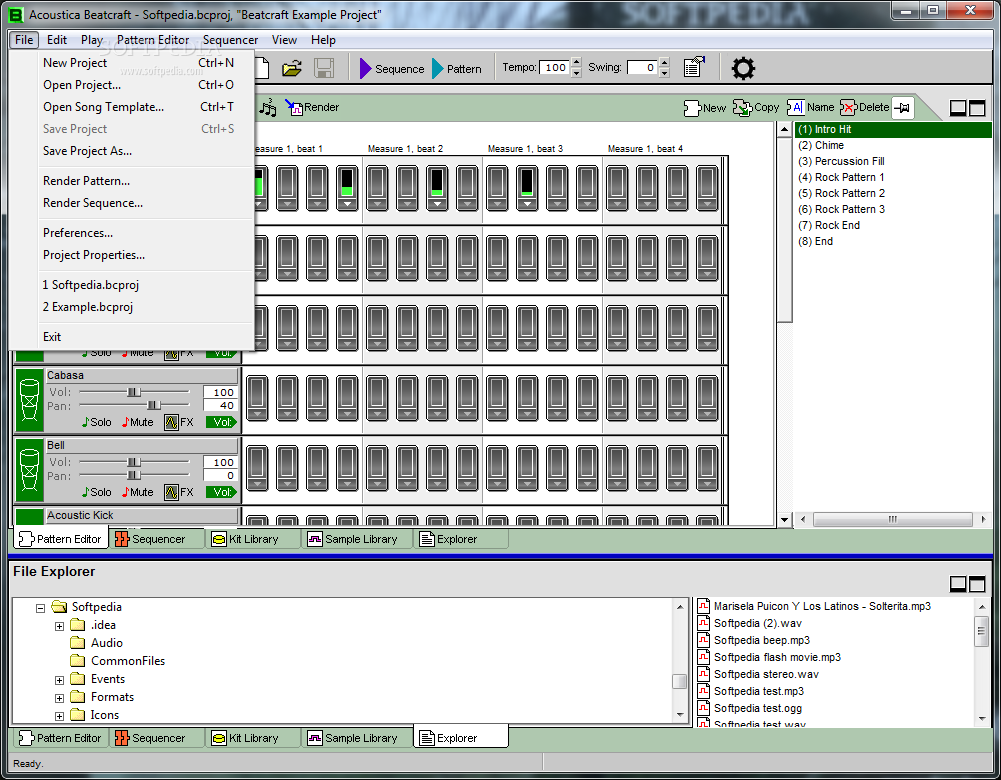Open the Edit menu
The height and width of the screenshot is (780, 1001).
pyautogui.click(x=57, y=40)
